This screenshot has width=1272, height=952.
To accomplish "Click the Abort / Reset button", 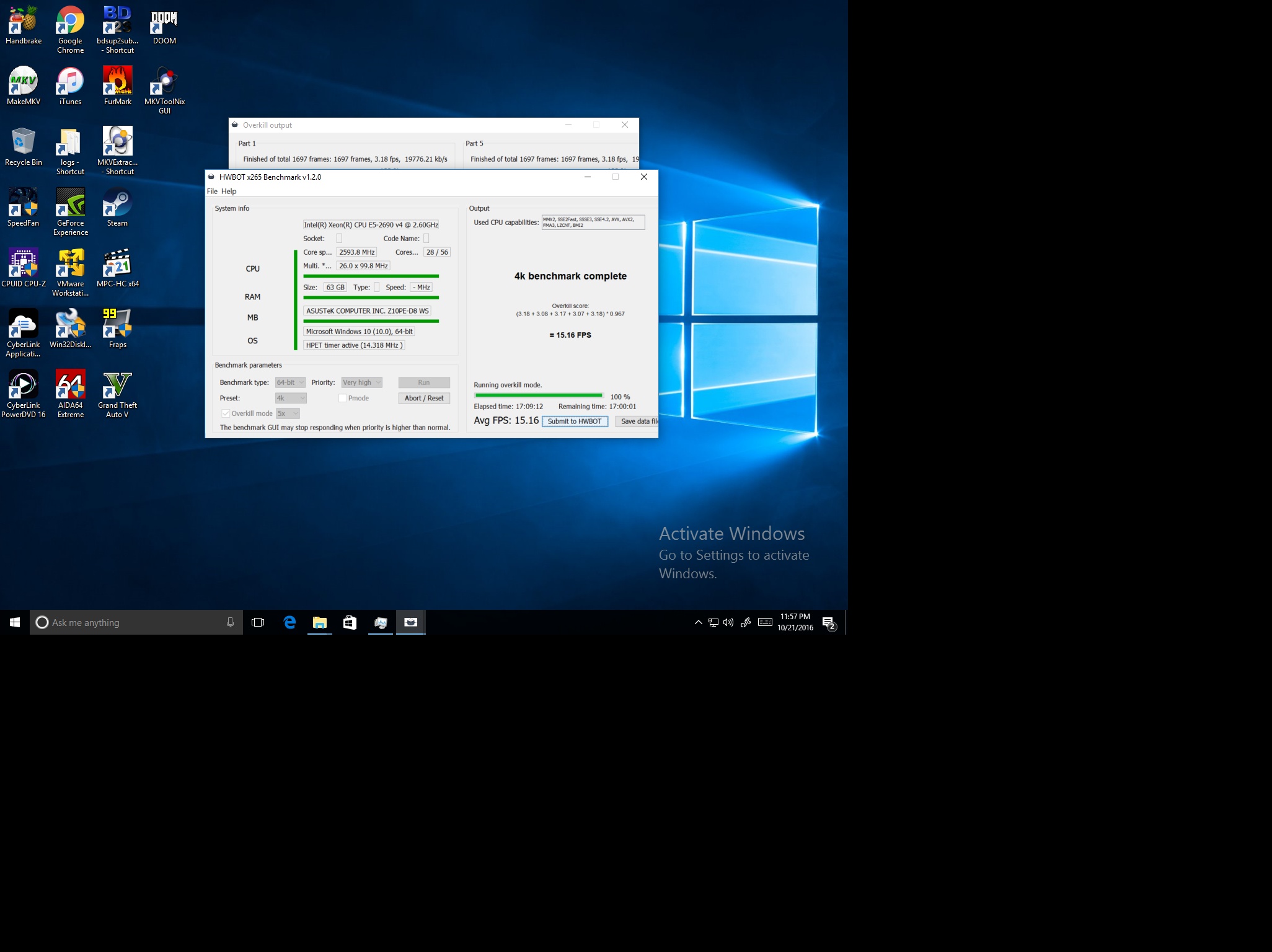I will [x=424, y=398].
